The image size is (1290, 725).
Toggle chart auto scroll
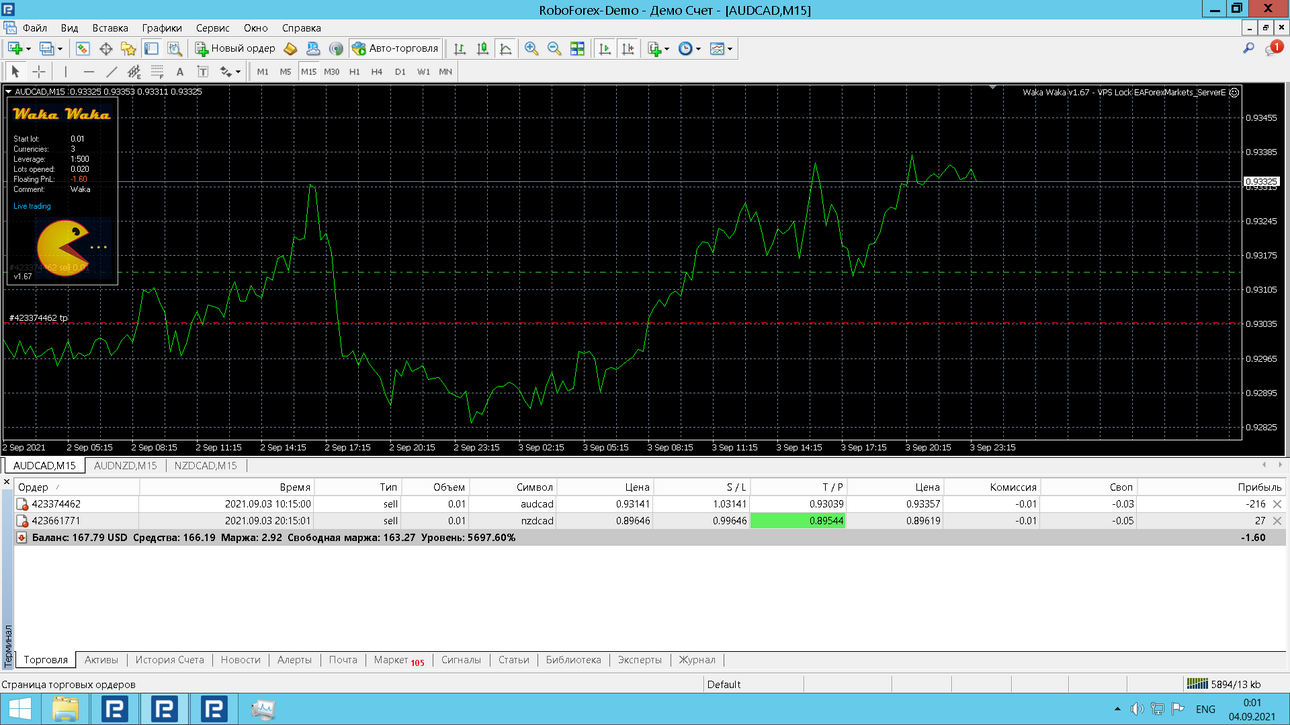pos(605,48)
